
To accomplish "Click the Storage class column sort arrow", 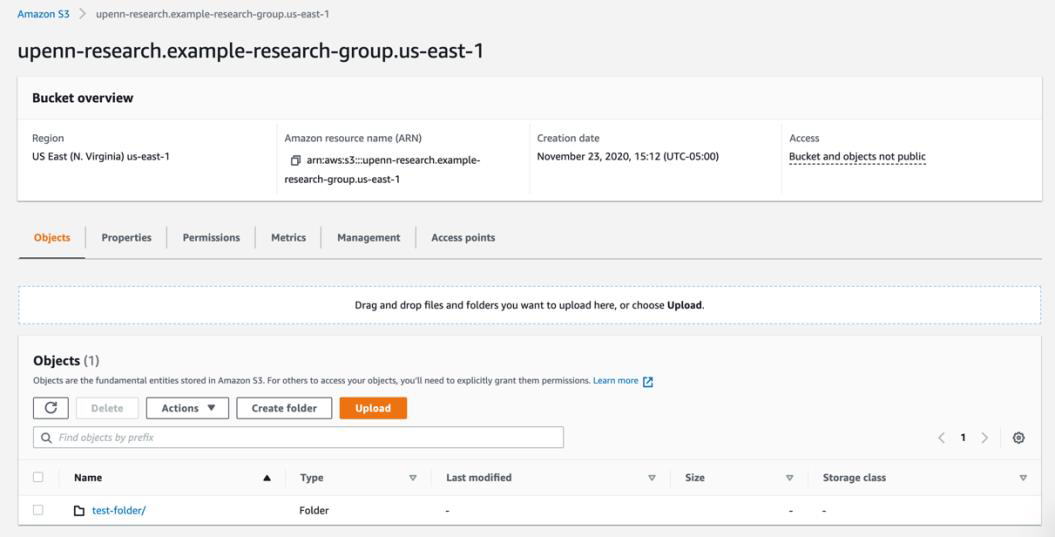I will pyautogui.click(x=1023, y=478).
